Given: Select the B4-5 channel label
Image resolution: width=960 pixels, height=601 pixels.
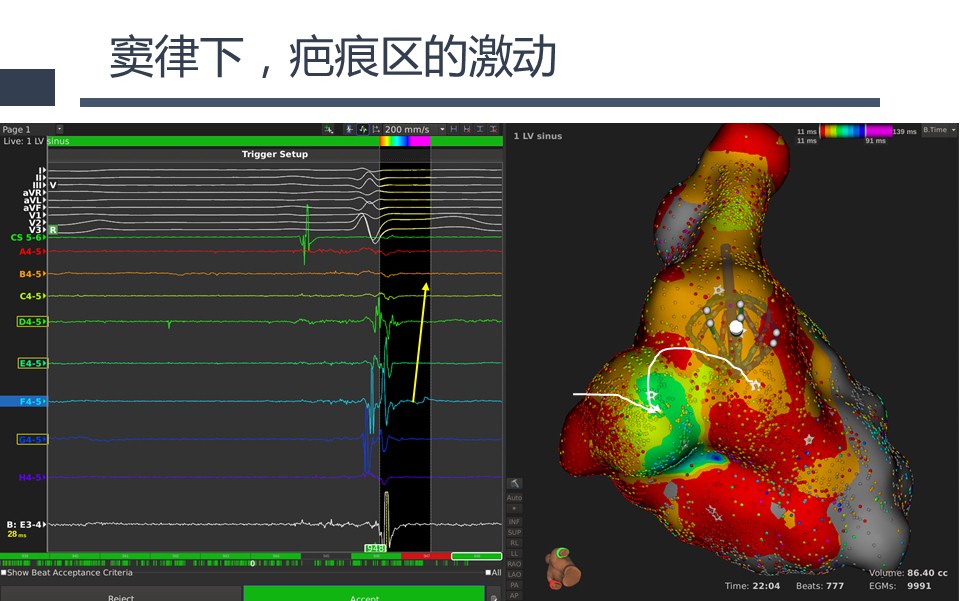Looking at the screenshot, I should tap(31, 274).
